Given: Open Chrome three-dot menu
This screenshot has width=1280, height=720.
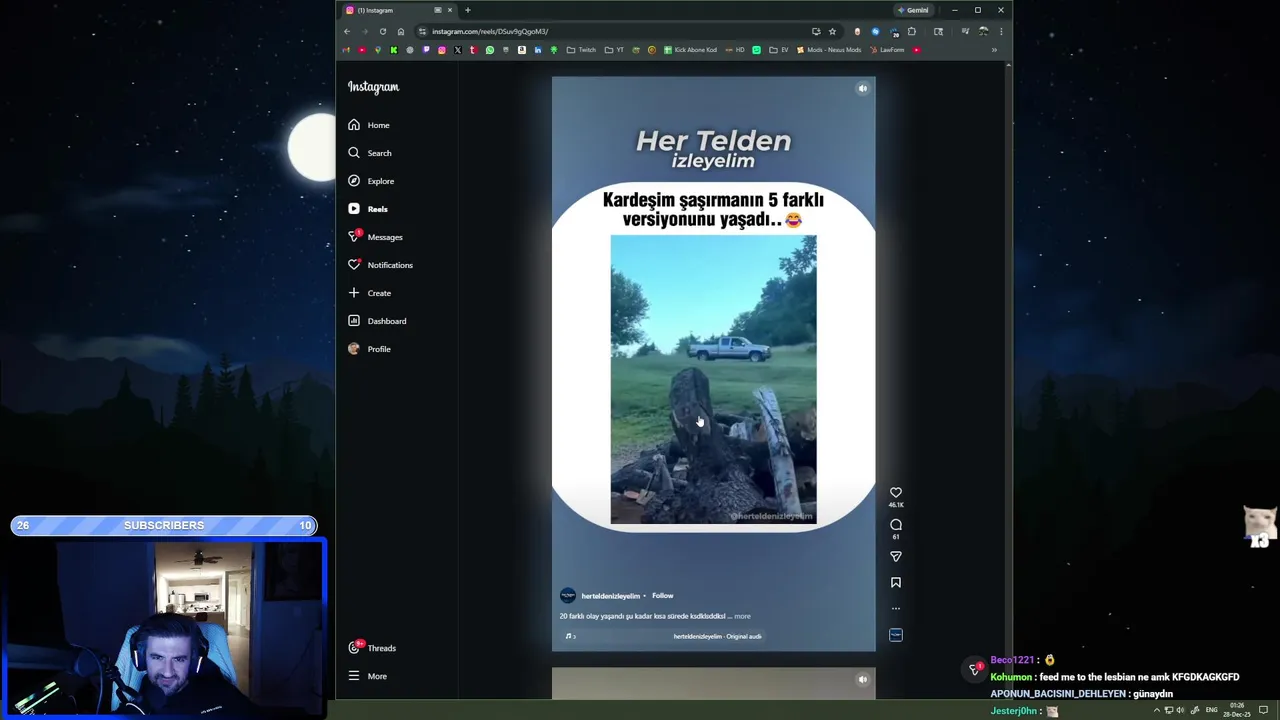Looking at the screenshot, I should [1001, 31].
